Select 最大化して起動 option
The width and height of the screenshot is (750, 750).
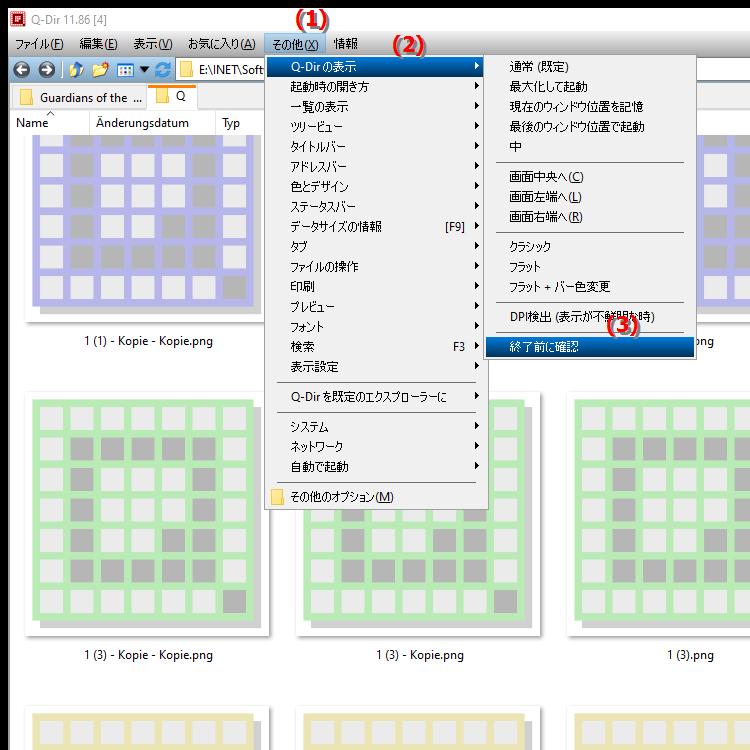pos(590,87)
